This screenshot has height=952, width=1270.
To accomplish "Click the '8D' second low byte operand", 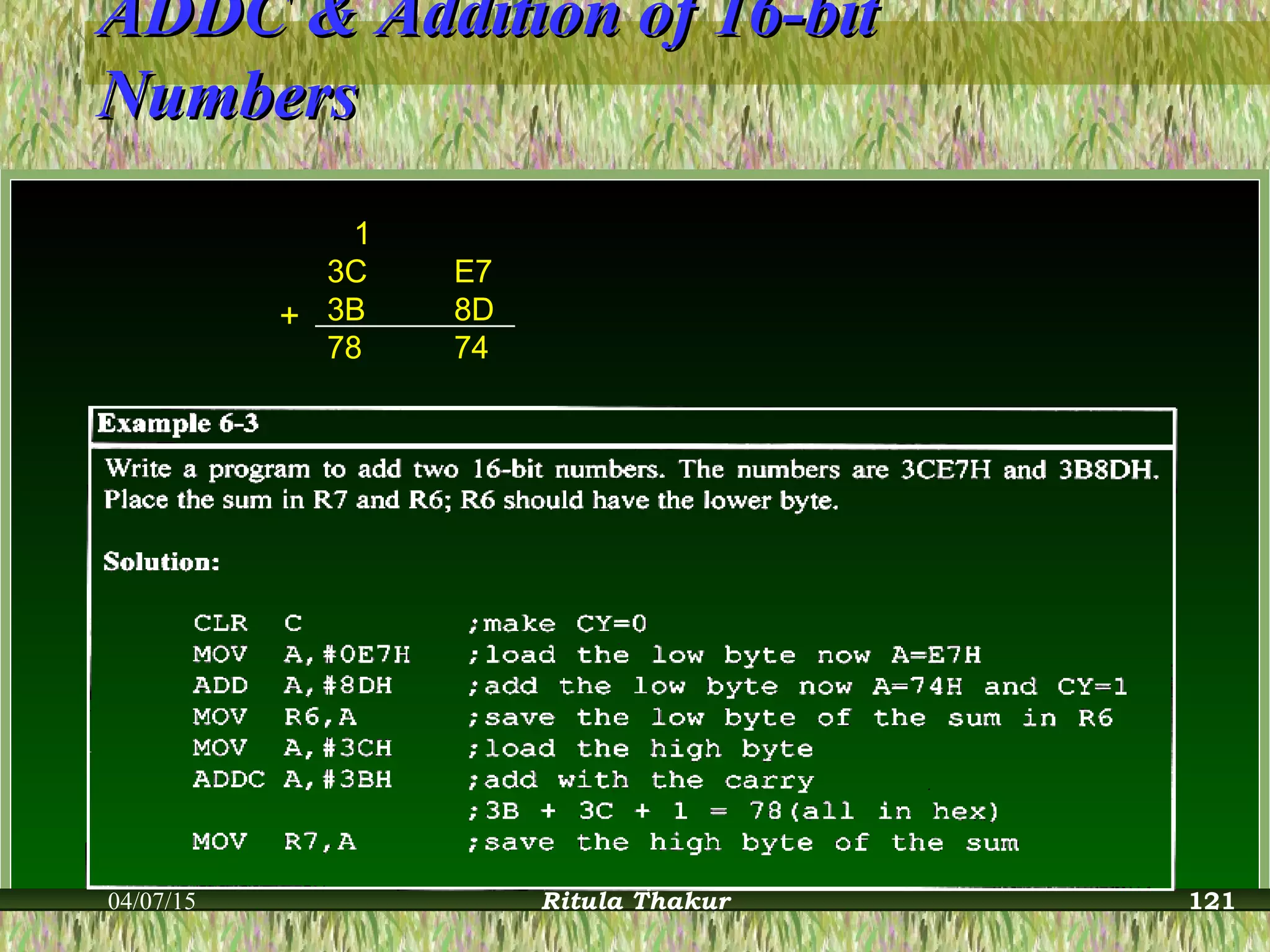I will click(474, 310).
